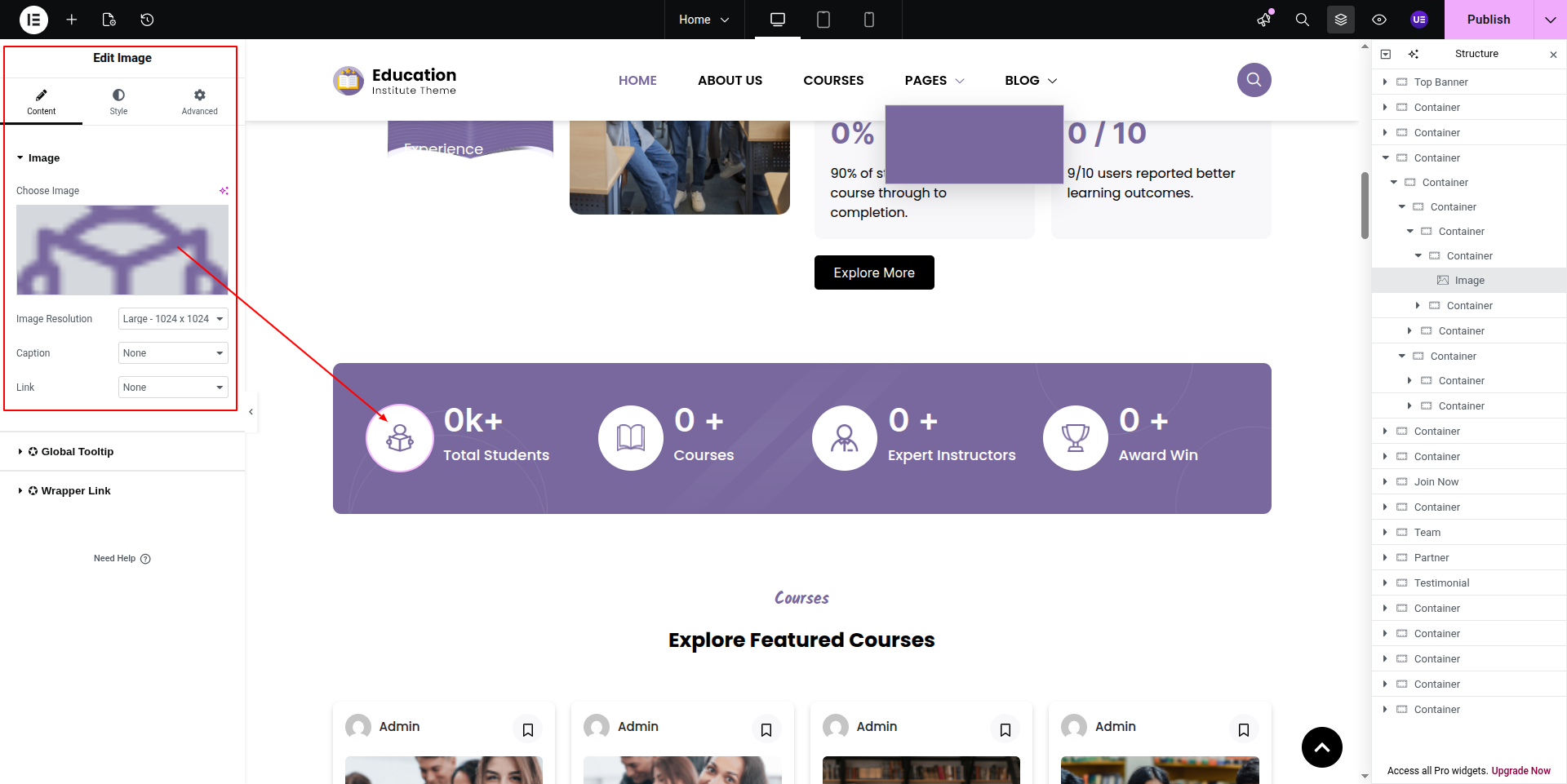Open the Finder search icon in top bar
Viewport: 1567px width, 784px height.
(1303, 20)
